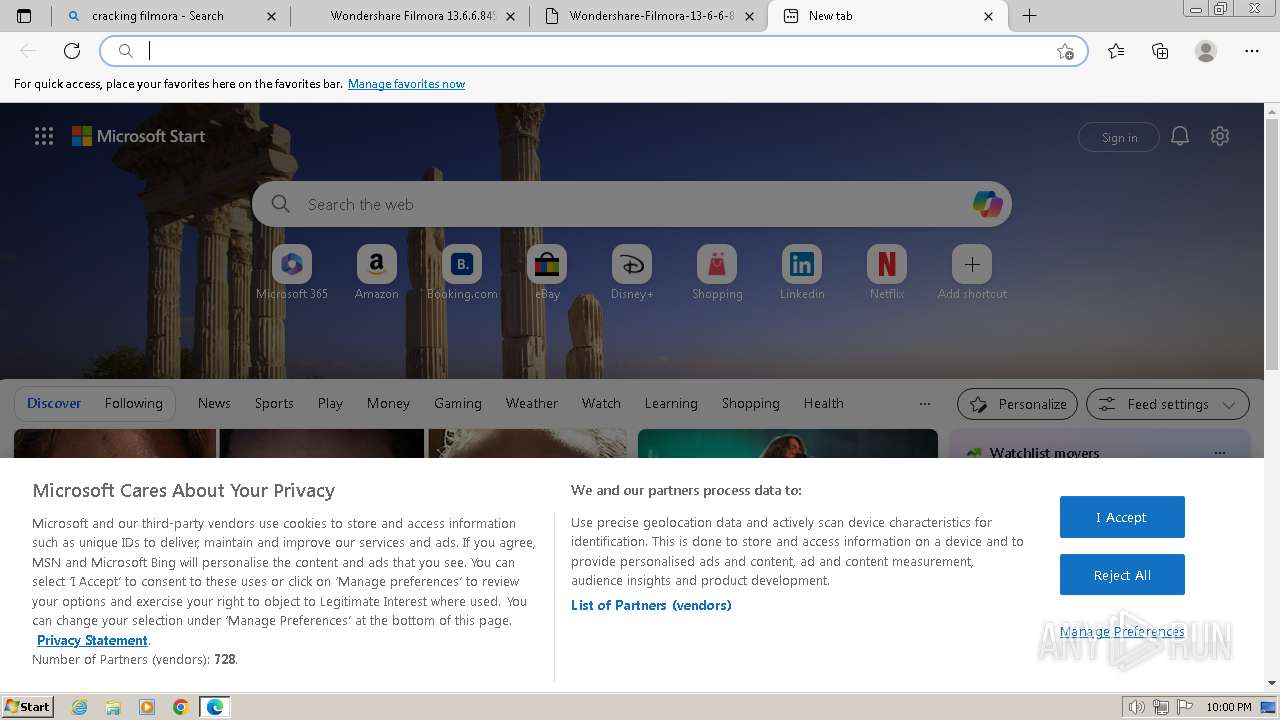This screenshot has width=1280, height=720.
Task: Click the Windows Start button
Action: point(28,706)
